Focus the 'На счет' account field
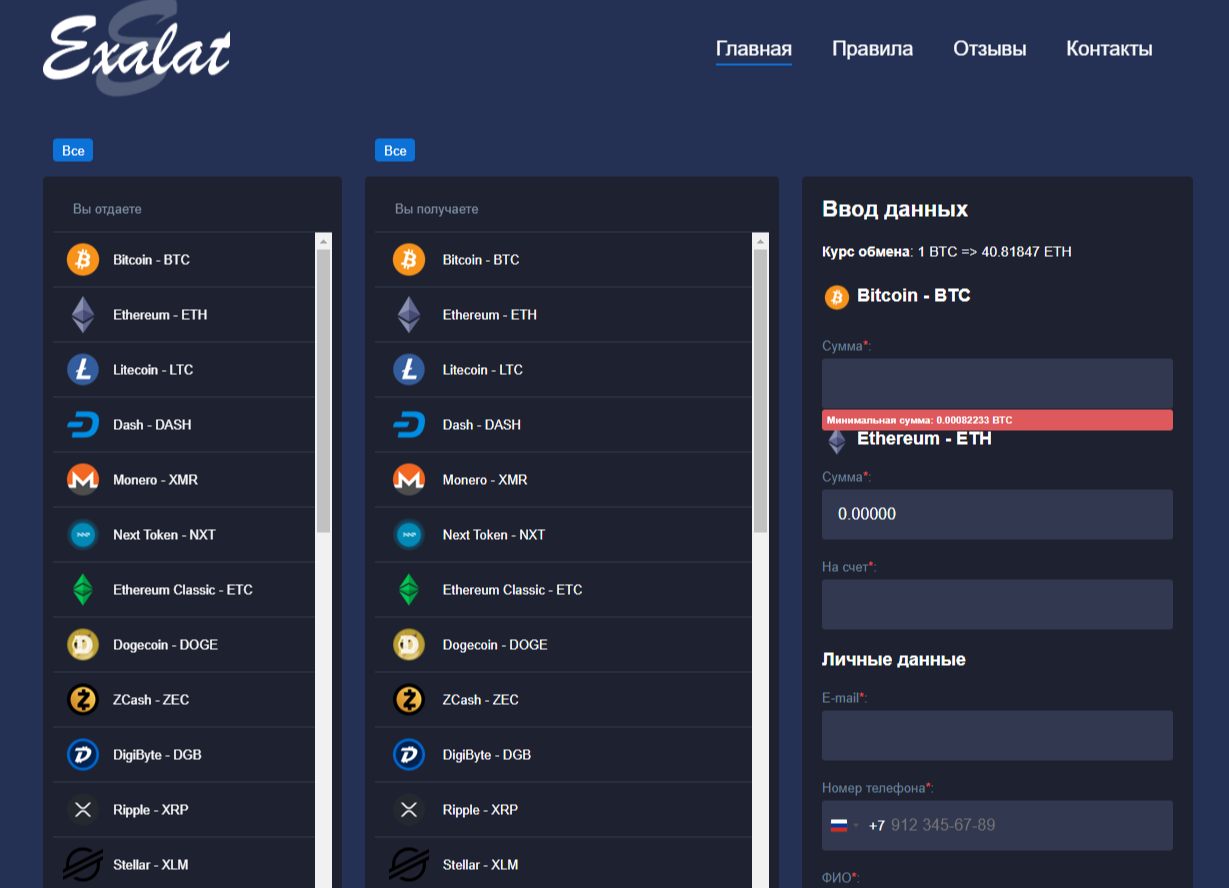The image size is (1229, 888). click(997, 604)
